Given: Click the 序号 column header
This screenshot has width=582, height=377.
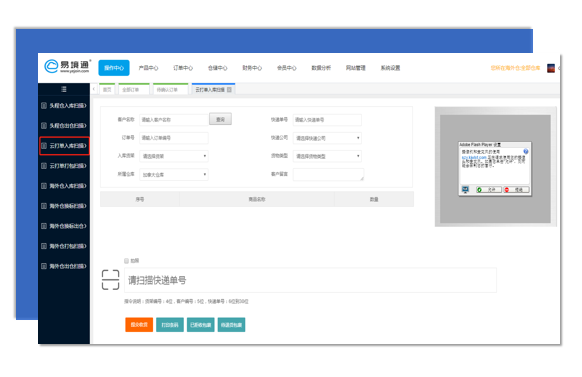Looking at the screenshot, I should pyautogui.click(x=140, y=199).
